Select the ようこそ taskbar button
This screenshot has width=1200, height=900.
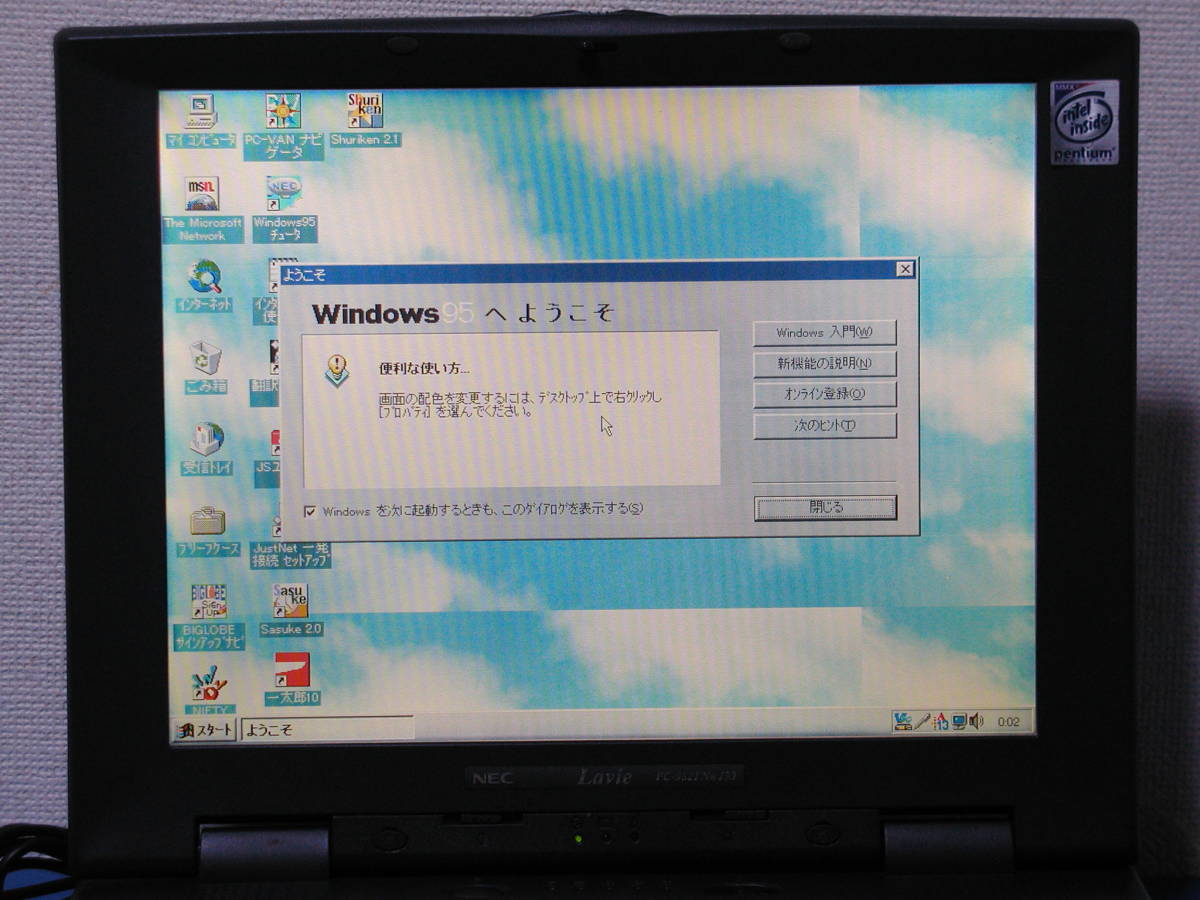point(327,730)
